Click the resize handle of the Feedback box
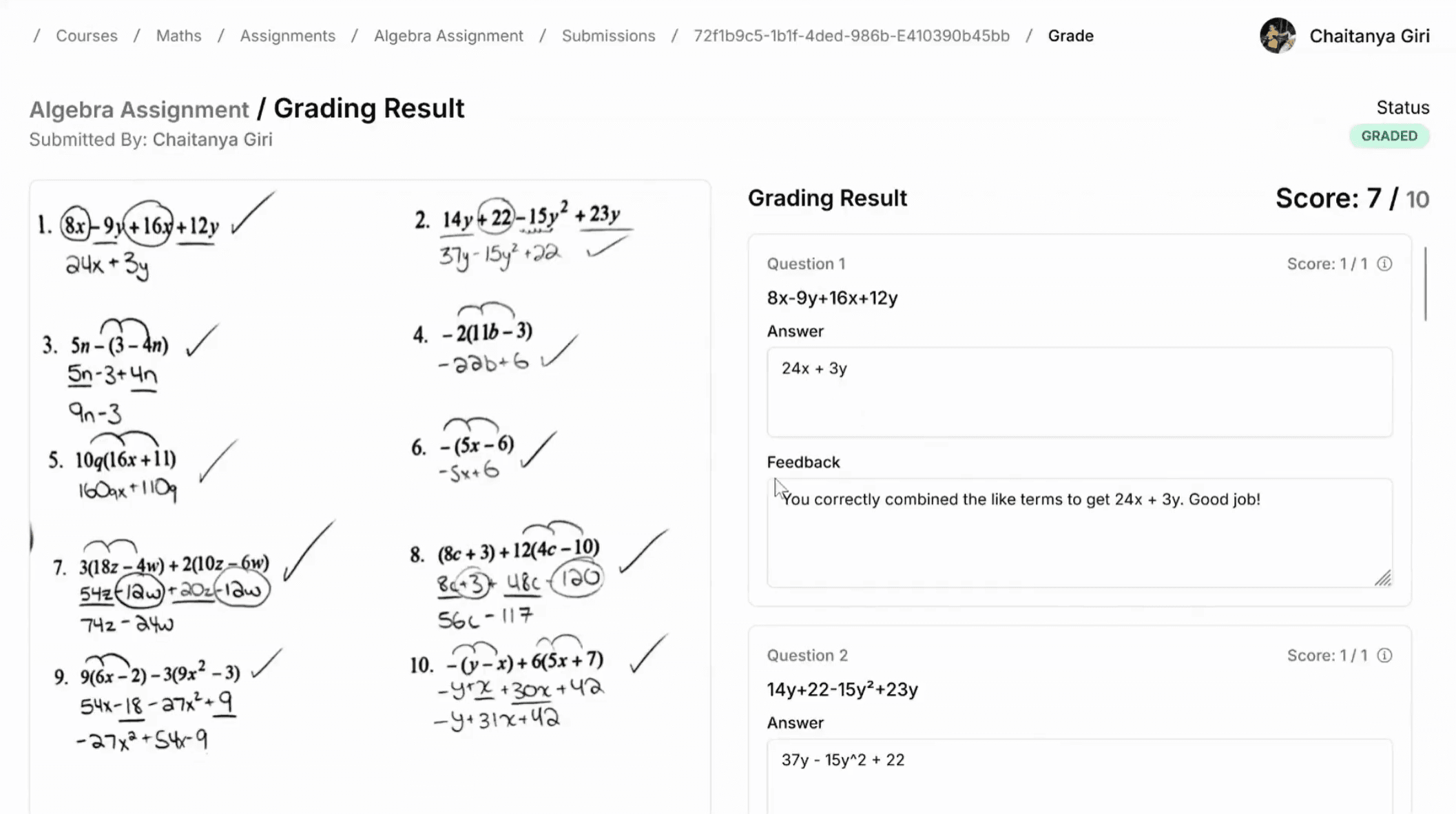The width and height of the screenshot is (1456, 814). click(x=1383, y=578)
